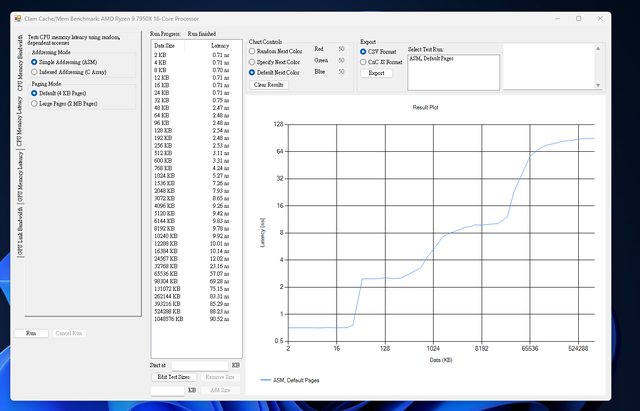Image resolution: width=640 pixels, height=411 pixels.
Task: Open the GPU Link Bandwidth tab
Action: coord(19,232)
